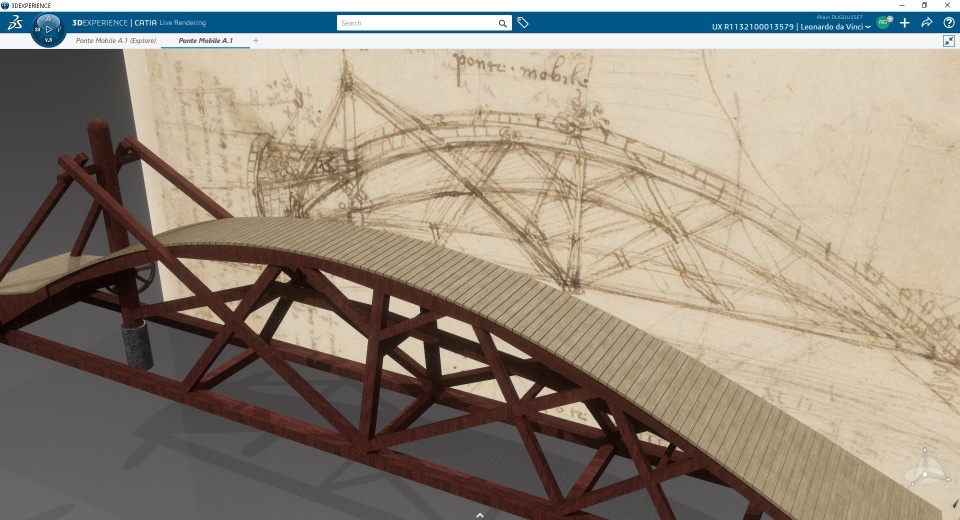Click the search magnifier icon
The height and width of the screenshot is (520, 960).
click(x=503, y=23)
